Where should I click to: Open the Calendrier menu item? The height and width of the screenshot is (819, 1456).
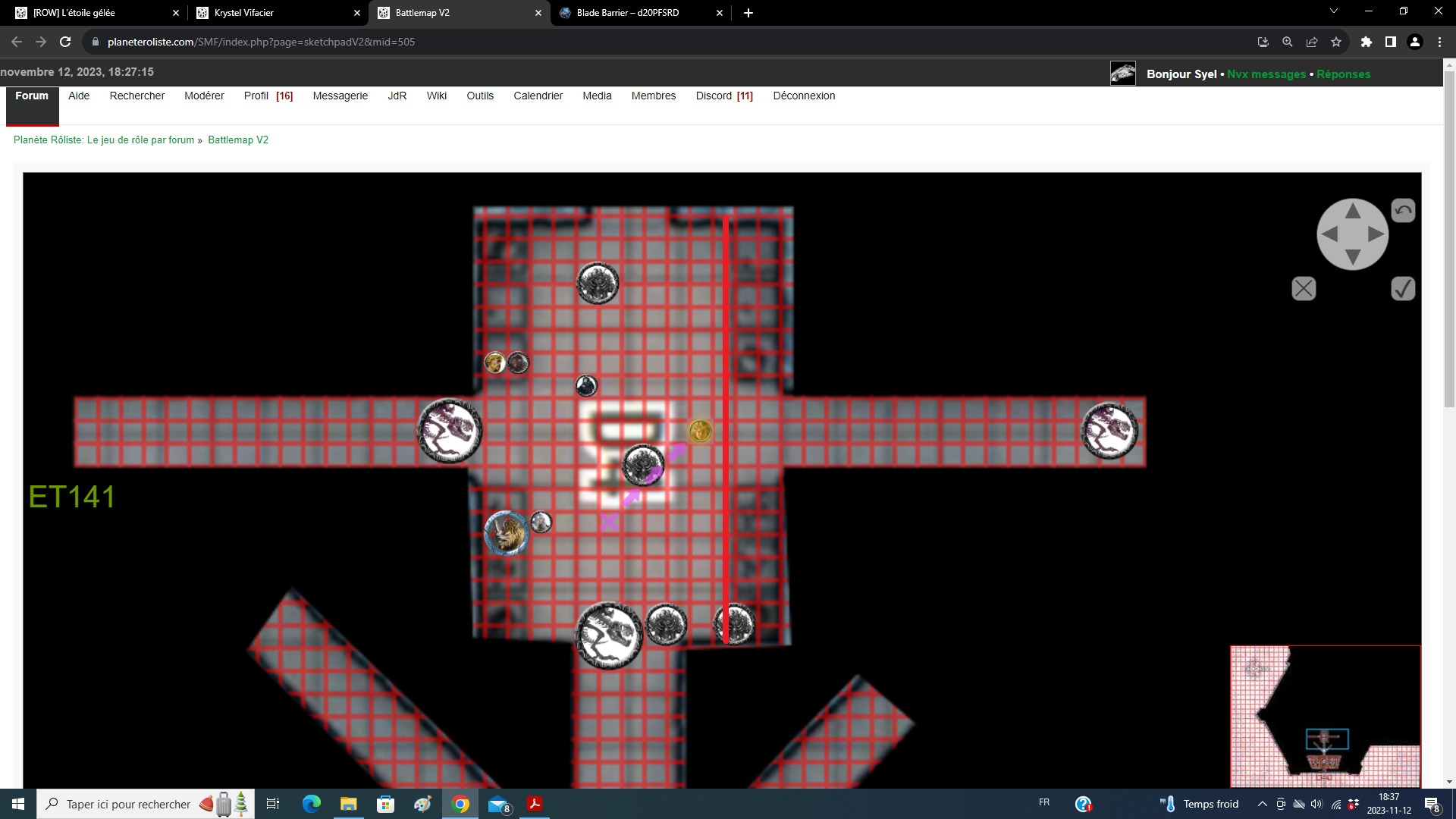[x=538, y=96]
